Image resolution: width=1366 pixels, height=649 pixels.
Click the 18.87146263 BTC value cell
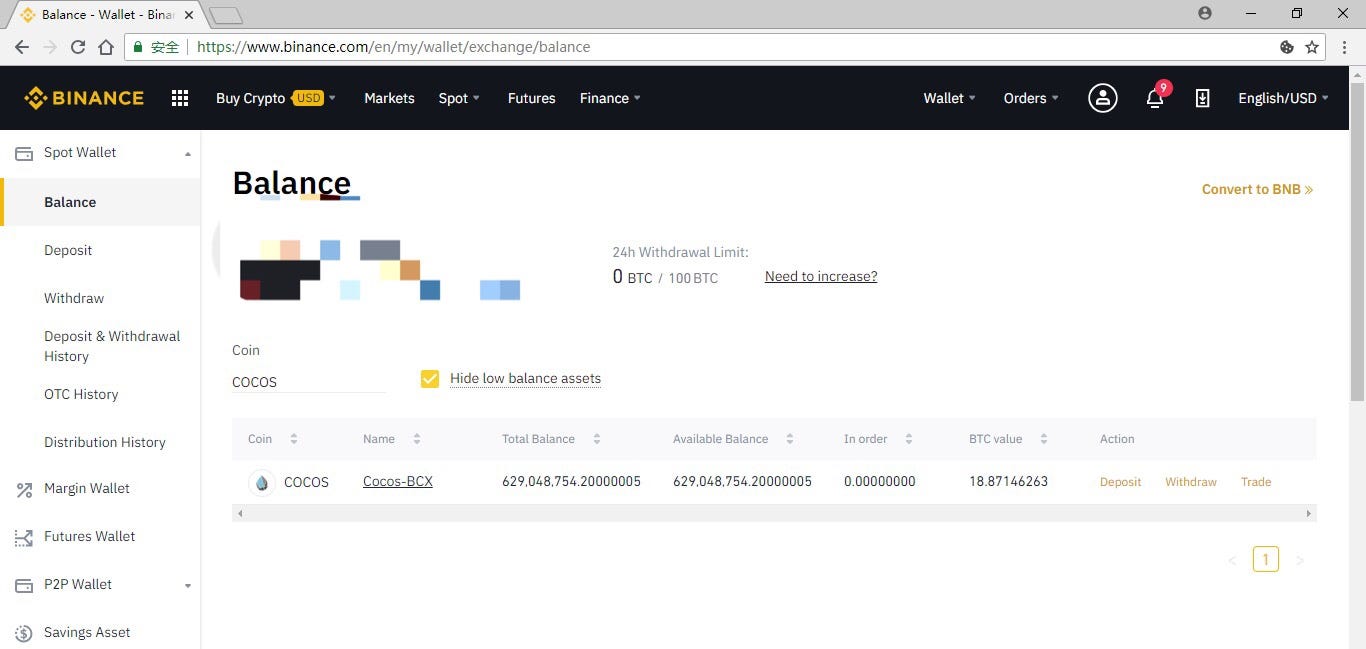coord(1008,482)
